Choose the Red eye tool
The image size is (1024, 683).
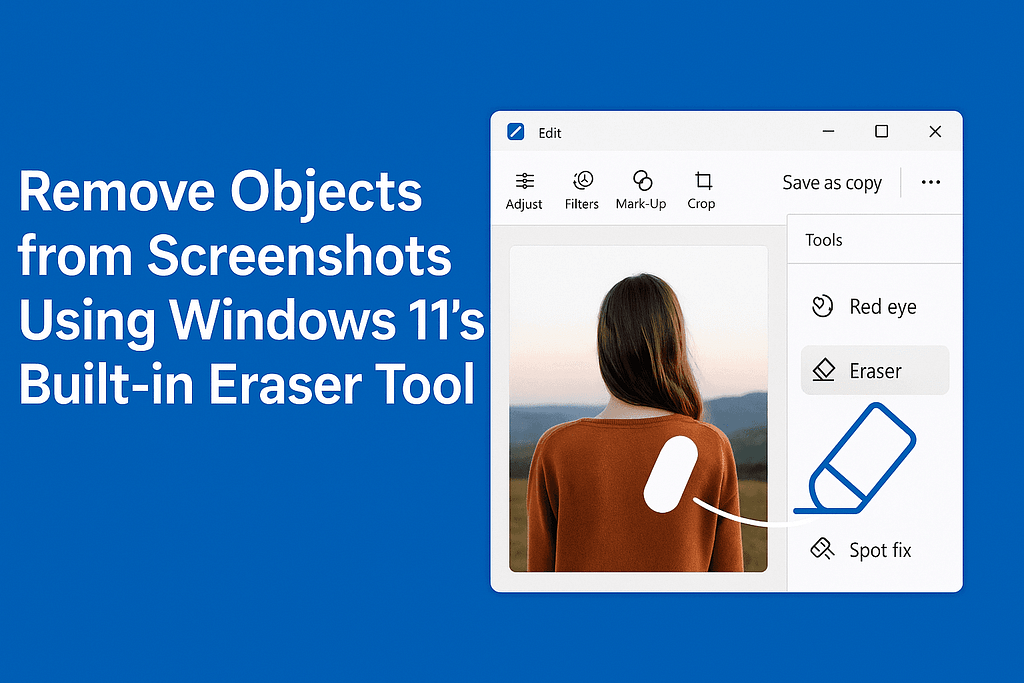[862, 307]
